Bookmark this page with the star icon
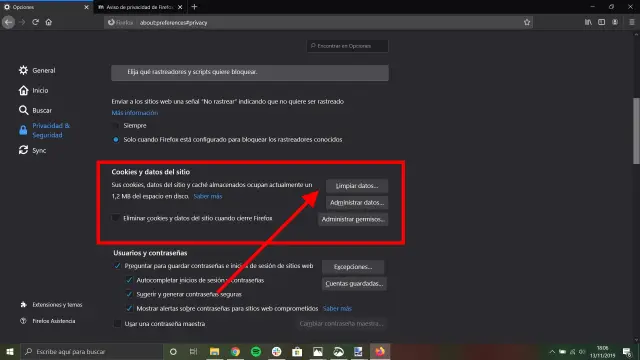 pyautogui.click(x=527, y=22)
